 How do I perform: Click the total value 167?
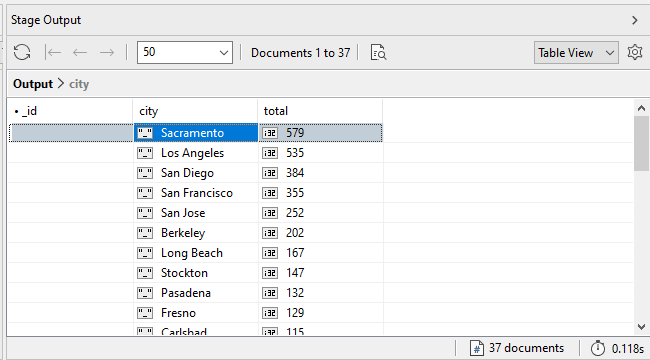(295, 253)
